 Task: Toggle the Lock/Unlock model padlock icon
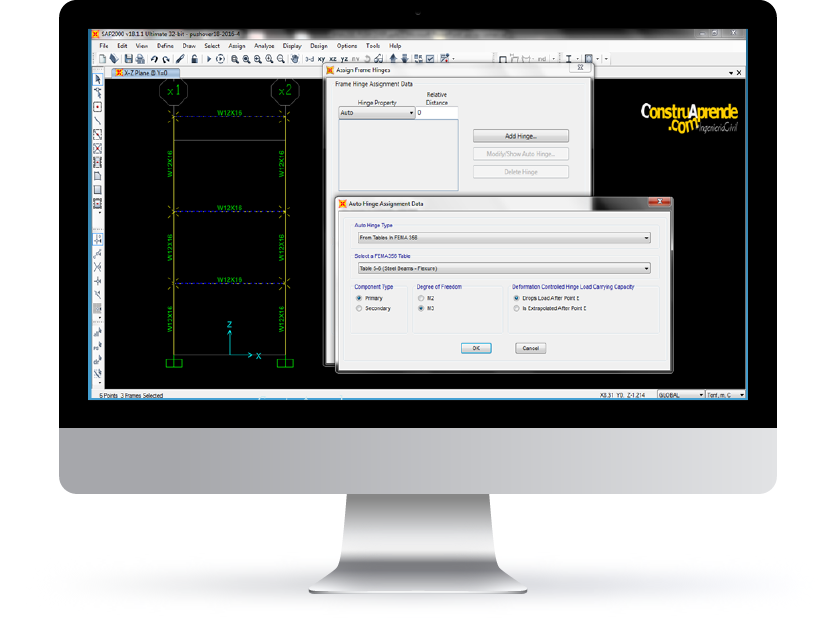point(195,59)
